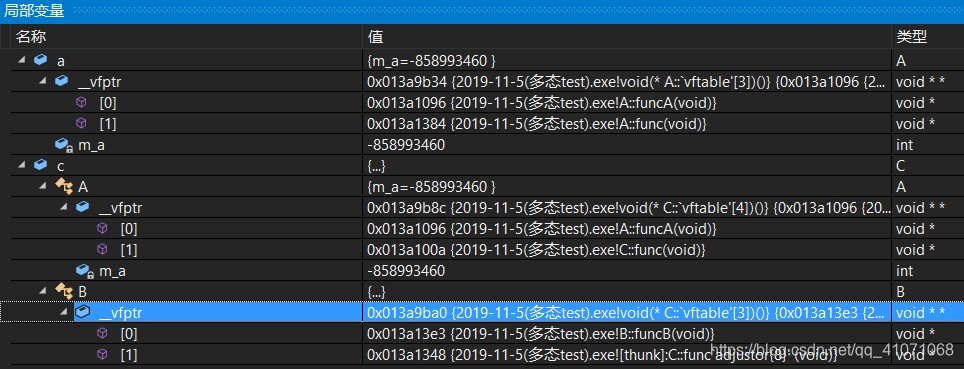
Task: Click the [0] index in B::funcB(void) row
Action: pos(128,334)
